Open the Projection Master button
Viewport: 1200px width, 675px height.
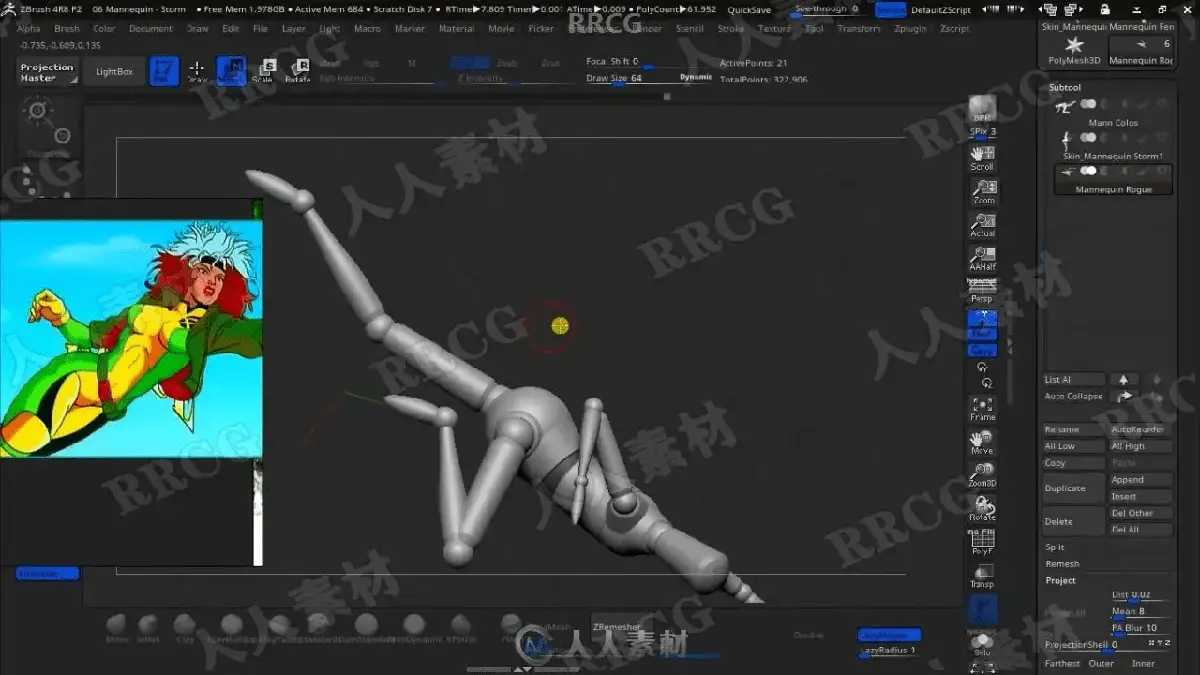click(x=47, y=72)
